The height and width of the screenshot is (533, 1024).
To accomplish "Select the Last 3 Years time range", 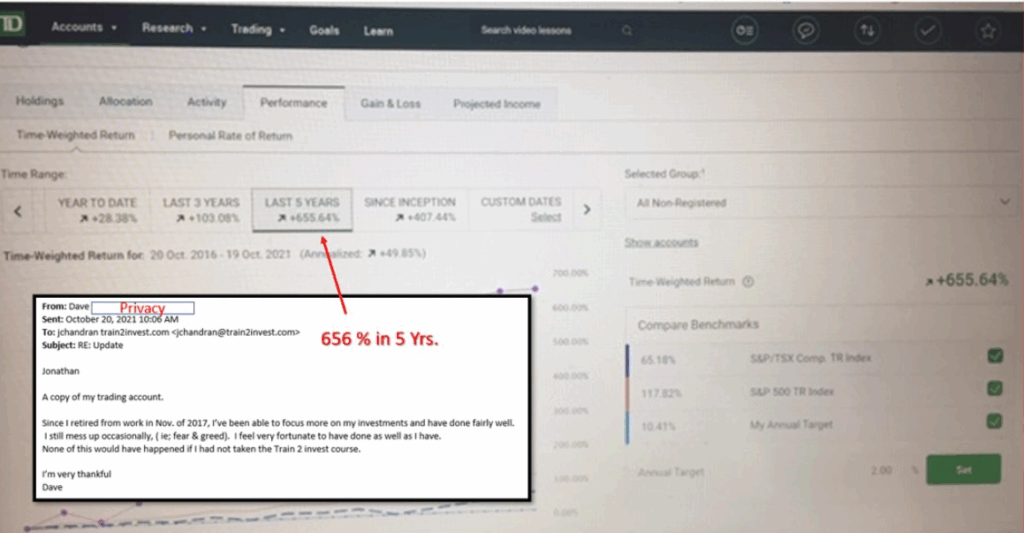I will [x=201, y=209].
